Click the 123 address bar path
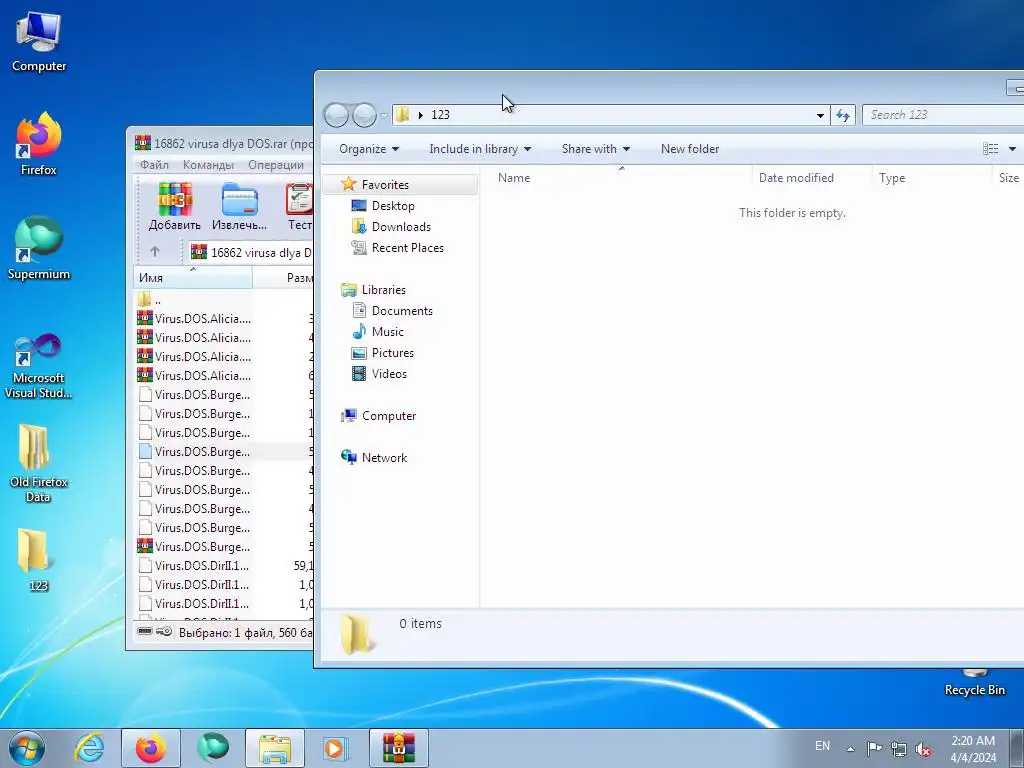This screenshot has height=768, width=1024. coord(440,115)
